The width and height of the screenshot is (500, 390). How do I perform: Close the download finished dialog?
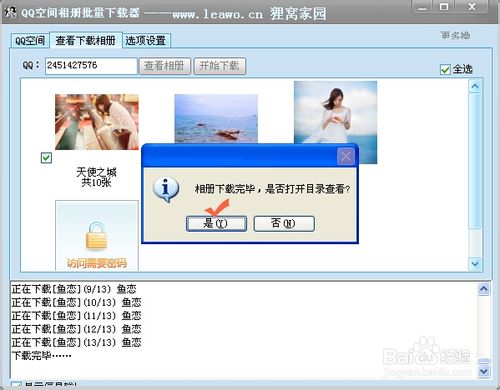[346, 156]
